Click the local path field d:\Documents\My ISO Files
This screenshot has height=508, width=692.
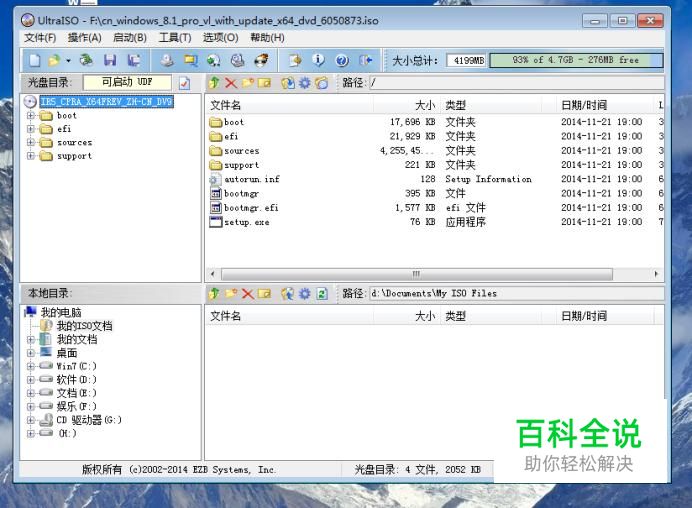coord(516,294)
